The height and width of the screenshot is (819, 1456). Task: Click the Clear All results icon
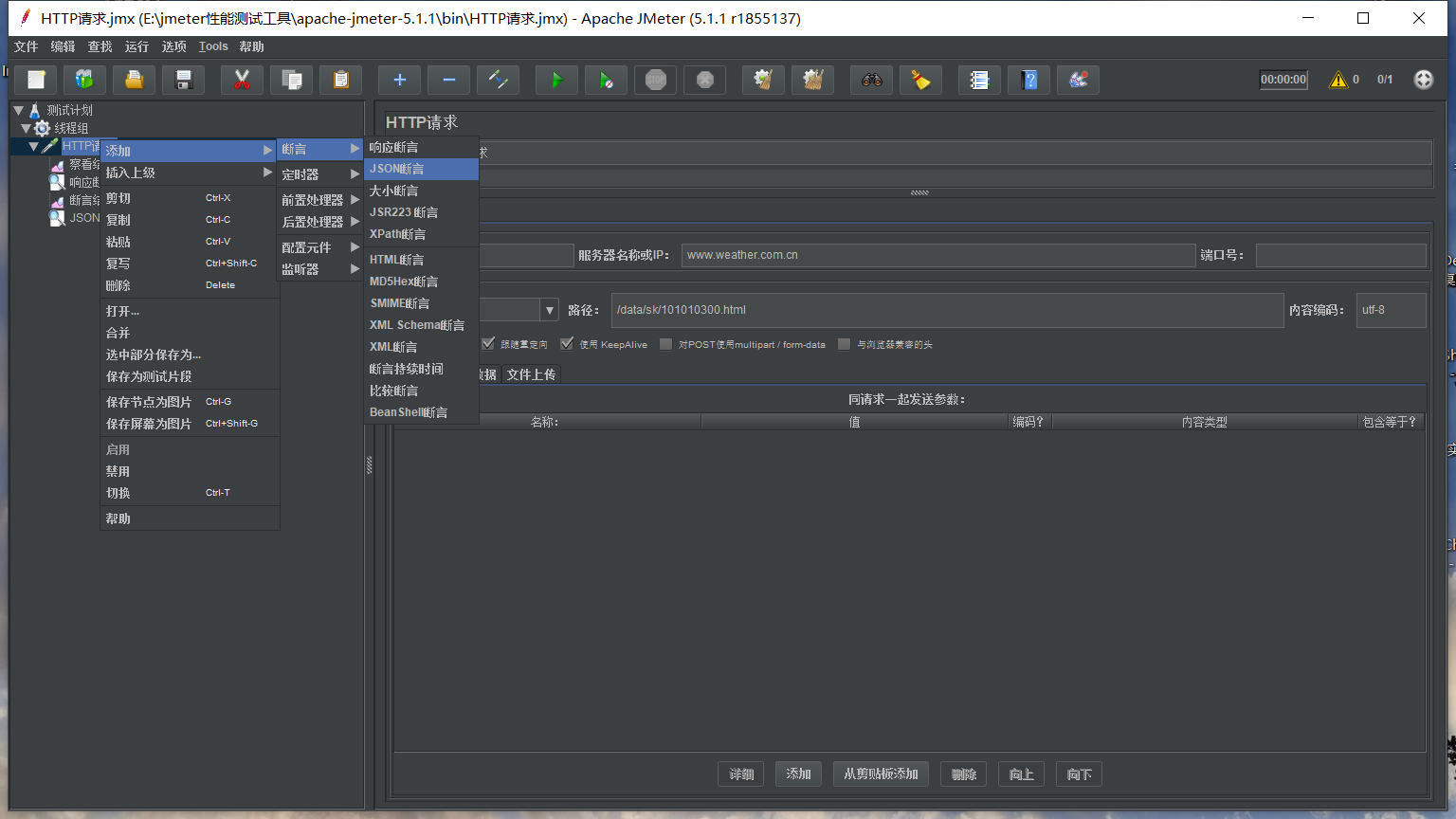[813, 80]
